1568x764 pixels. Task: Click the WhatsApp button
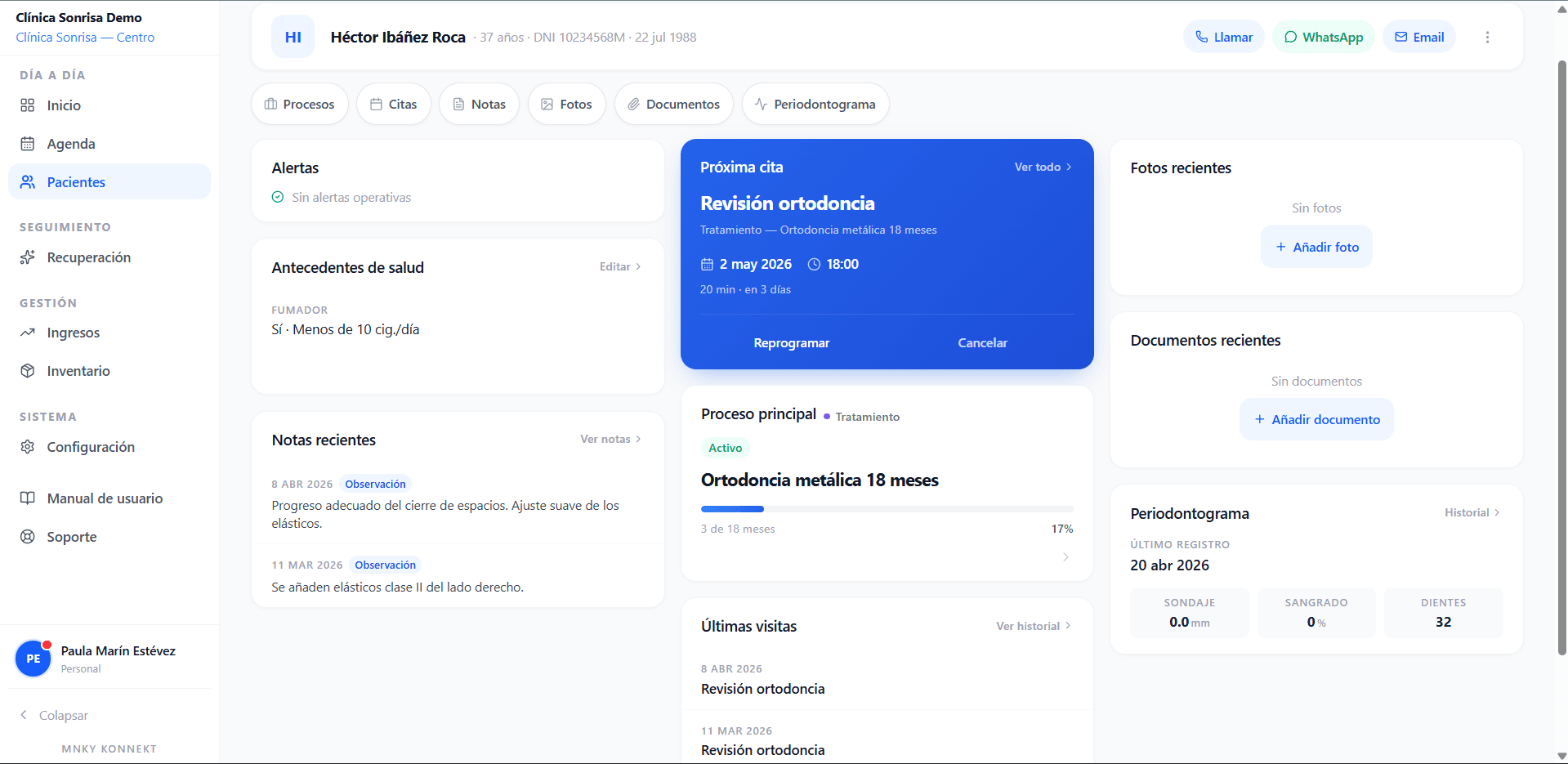pyautogui.click(x=1324, y=37)
